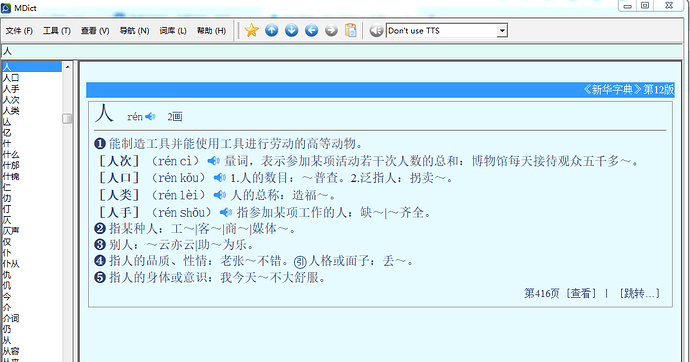Click the clipboard icon in the toolbar

[351, 30]
